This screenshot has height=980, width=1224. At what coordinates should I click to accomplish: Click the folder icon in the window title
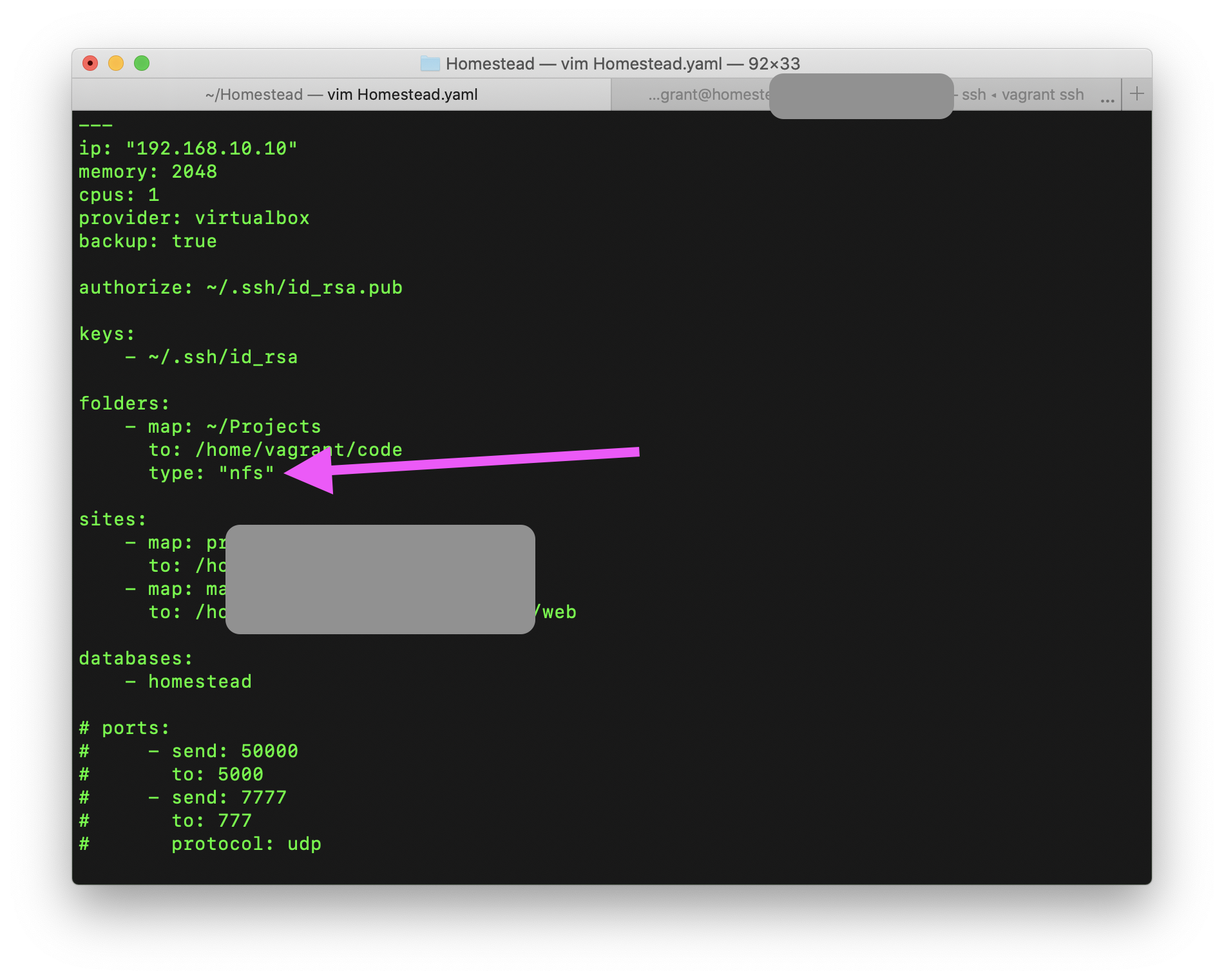pos(430,63)
